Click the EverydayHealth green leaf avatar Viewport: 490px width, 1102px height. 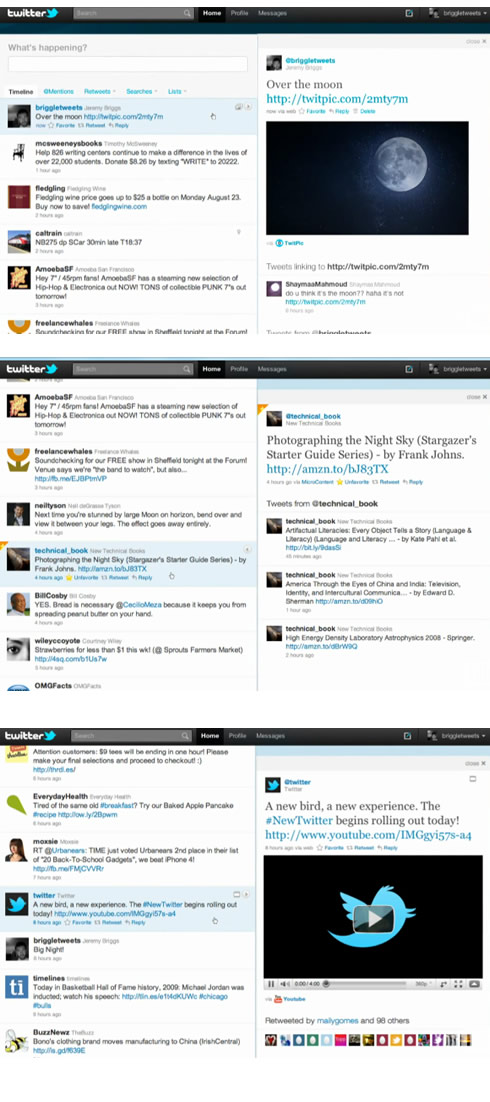tap(17, 803)
